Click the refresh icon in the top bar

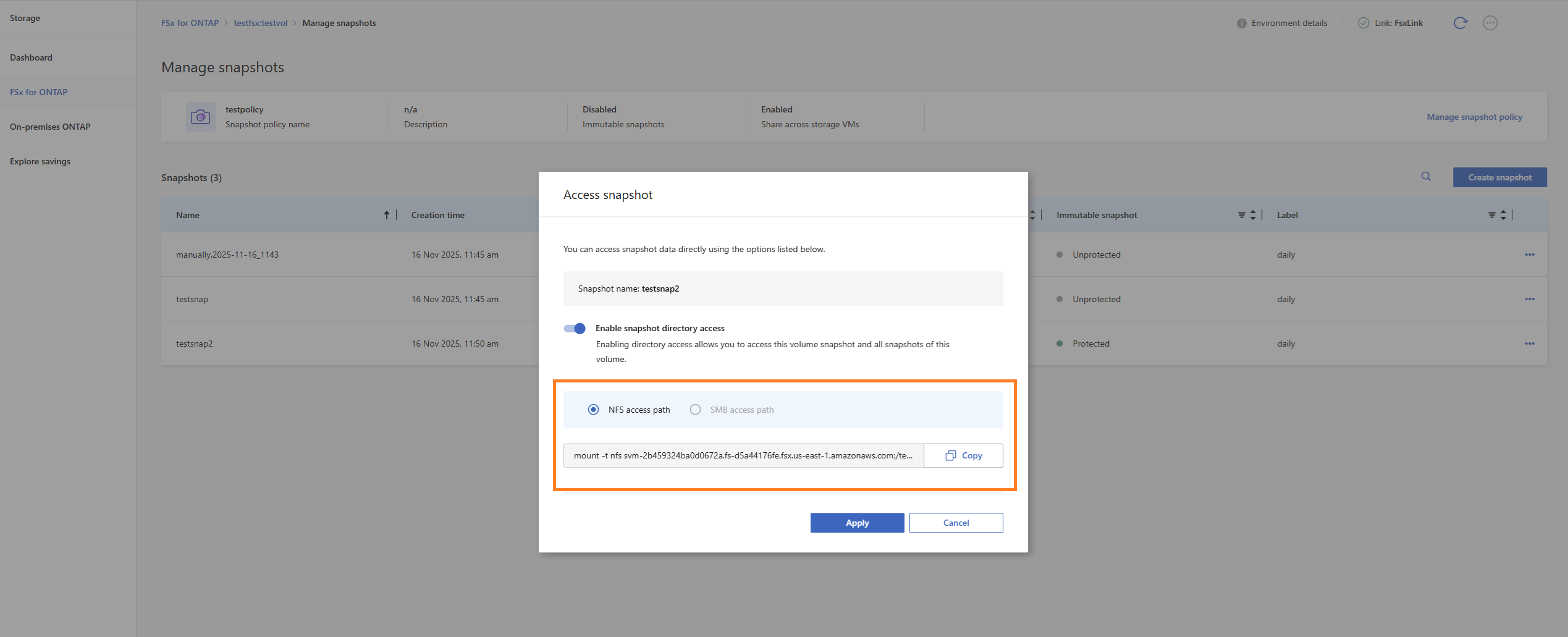point(1461,23)
